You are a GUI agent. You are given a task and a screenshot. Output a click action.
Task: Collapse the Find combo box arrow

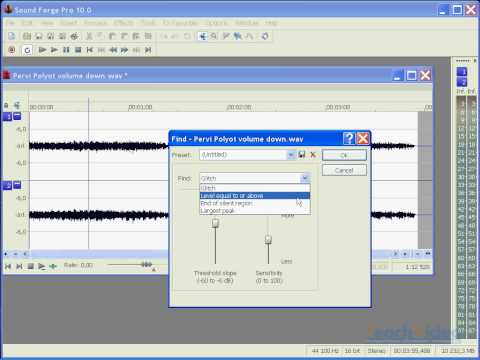[305, 178]
